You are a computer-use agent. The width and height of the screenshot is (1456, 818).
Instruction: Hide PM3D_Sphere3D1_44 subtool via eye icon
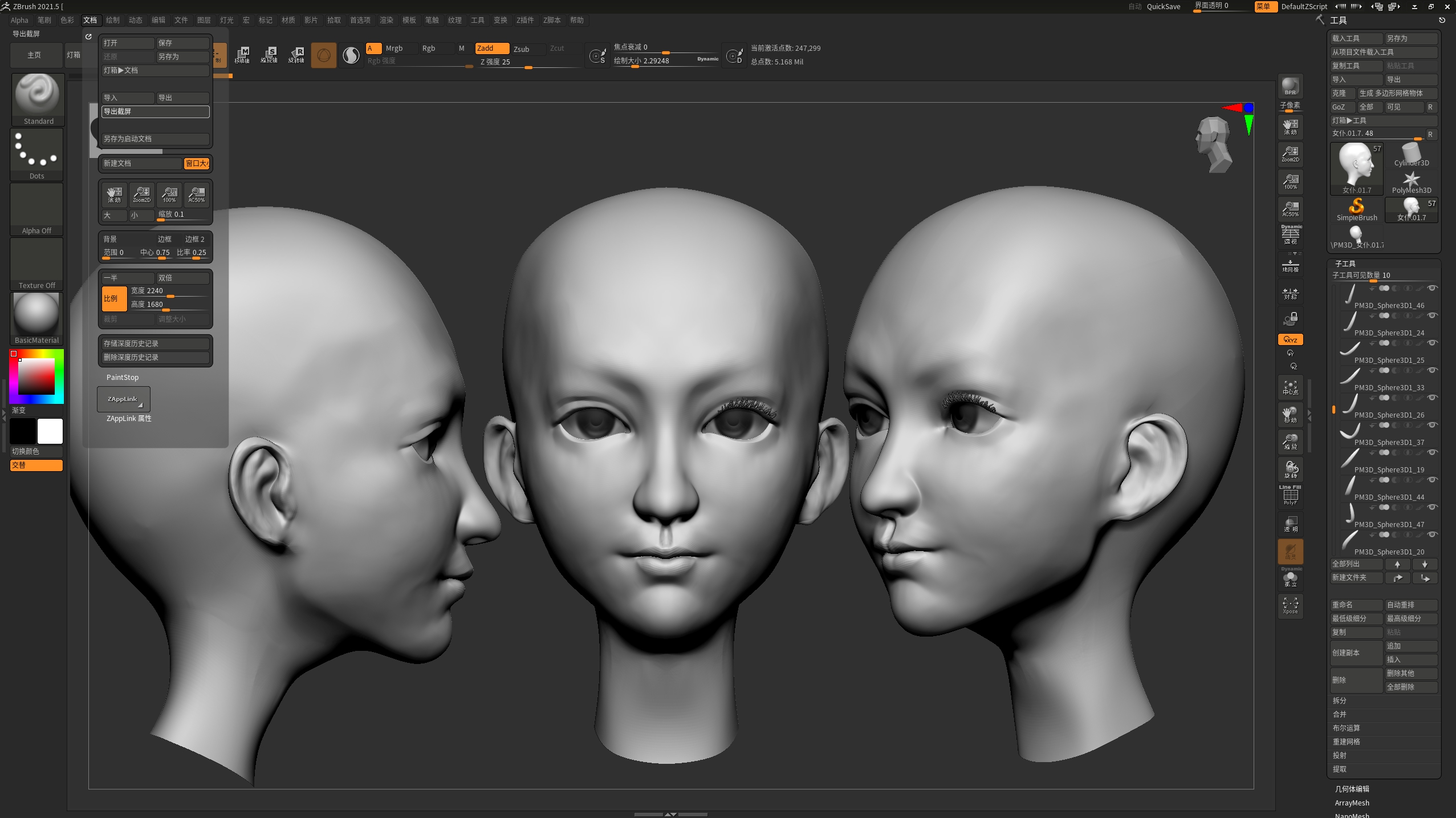coord(1432,480)
